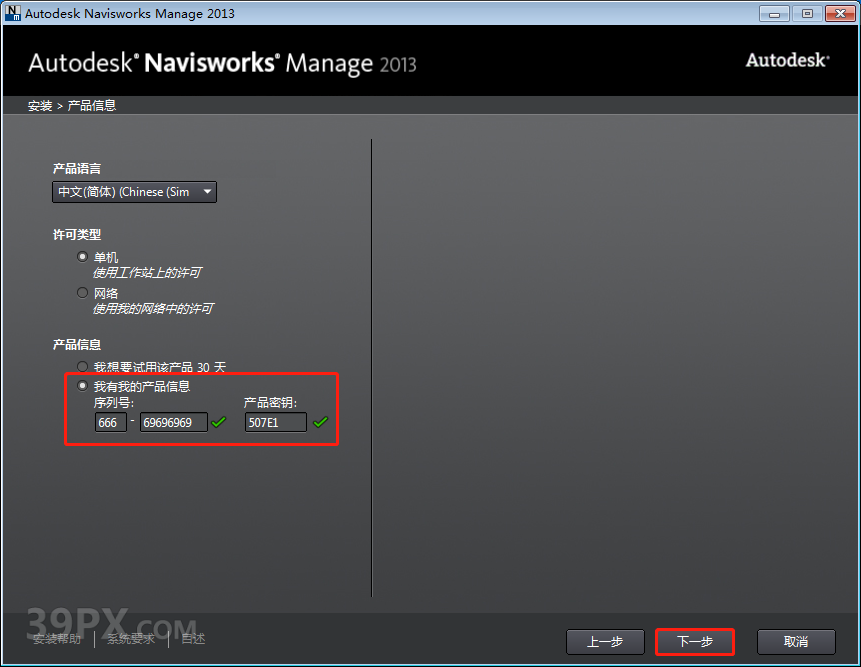Viewport: 861px width, 667px height.
Task: Click the 取消 button
Action: (x=795, y=642)
